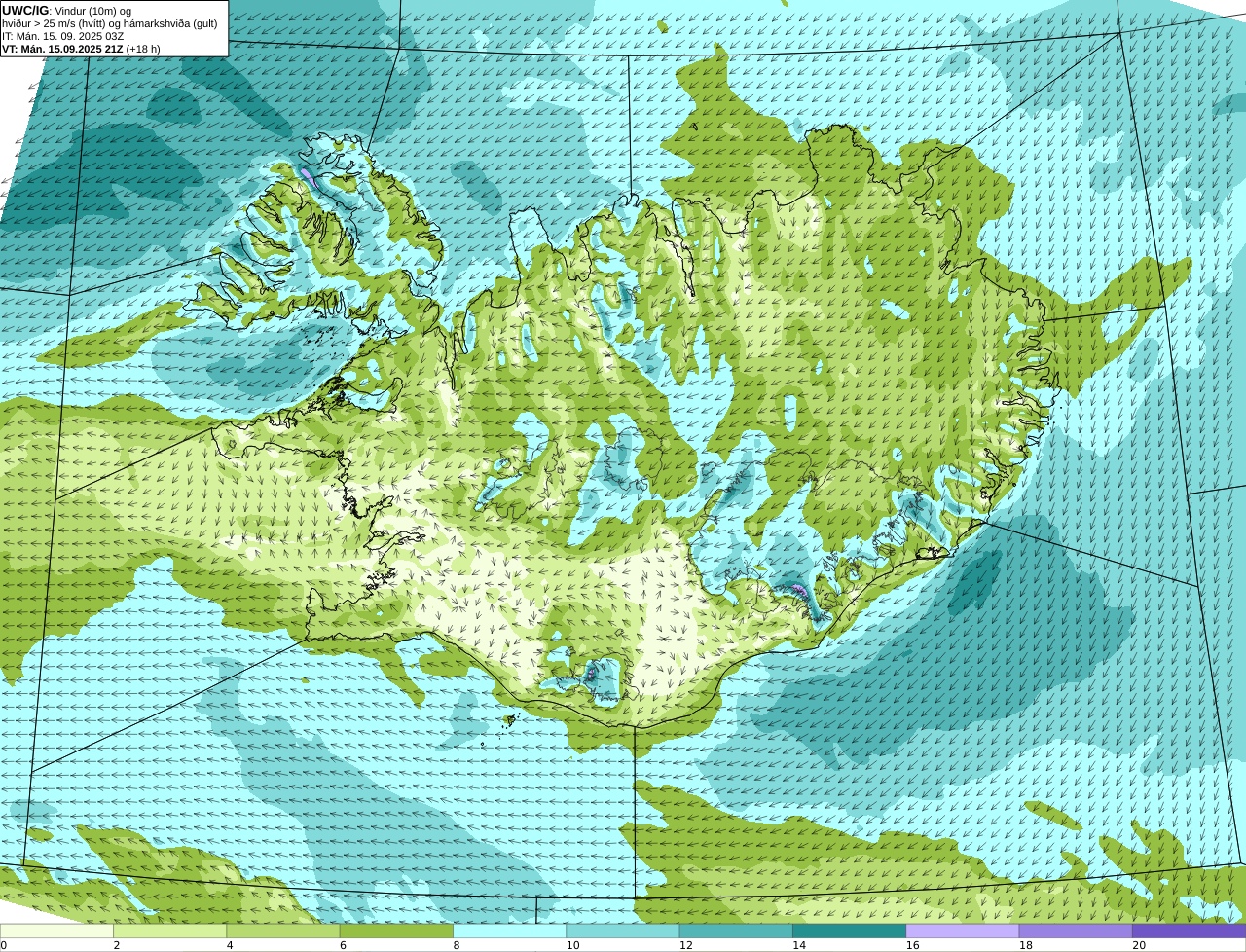1246x952 pixels.
Task: Click the legend tick label '0'
Action: point(4,945)
